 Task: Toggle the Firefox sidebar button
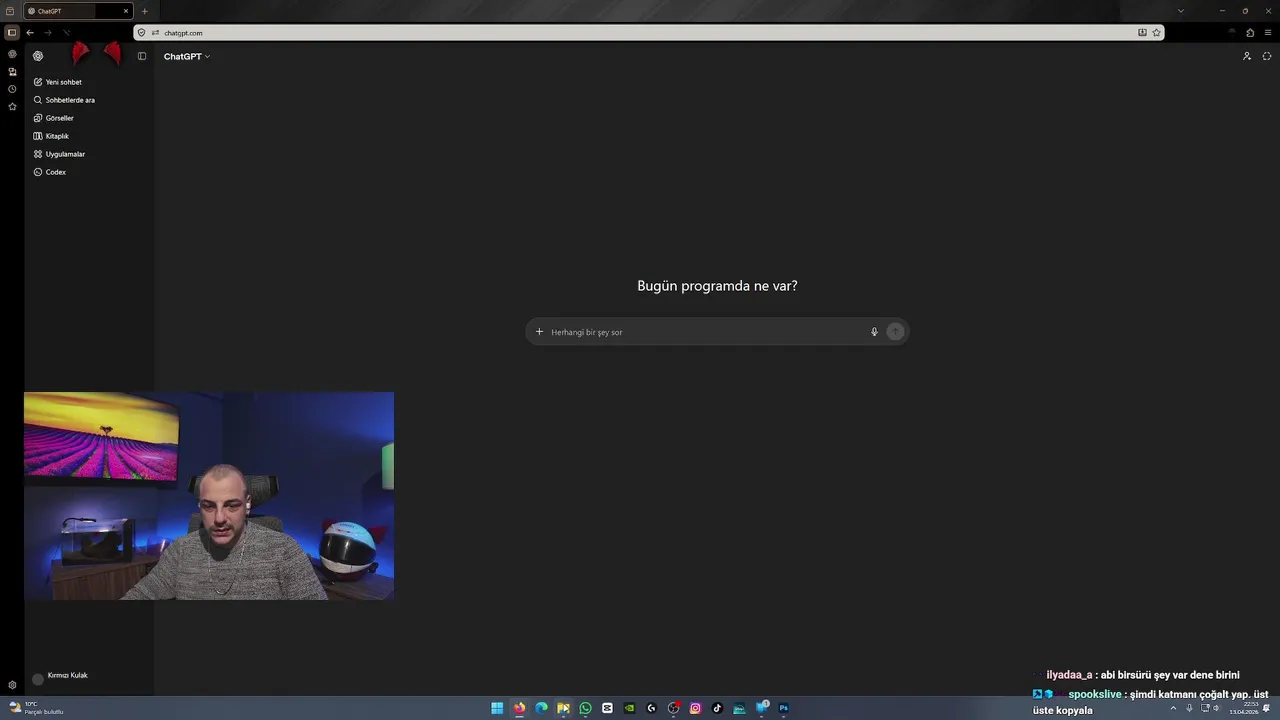point(12,32)
